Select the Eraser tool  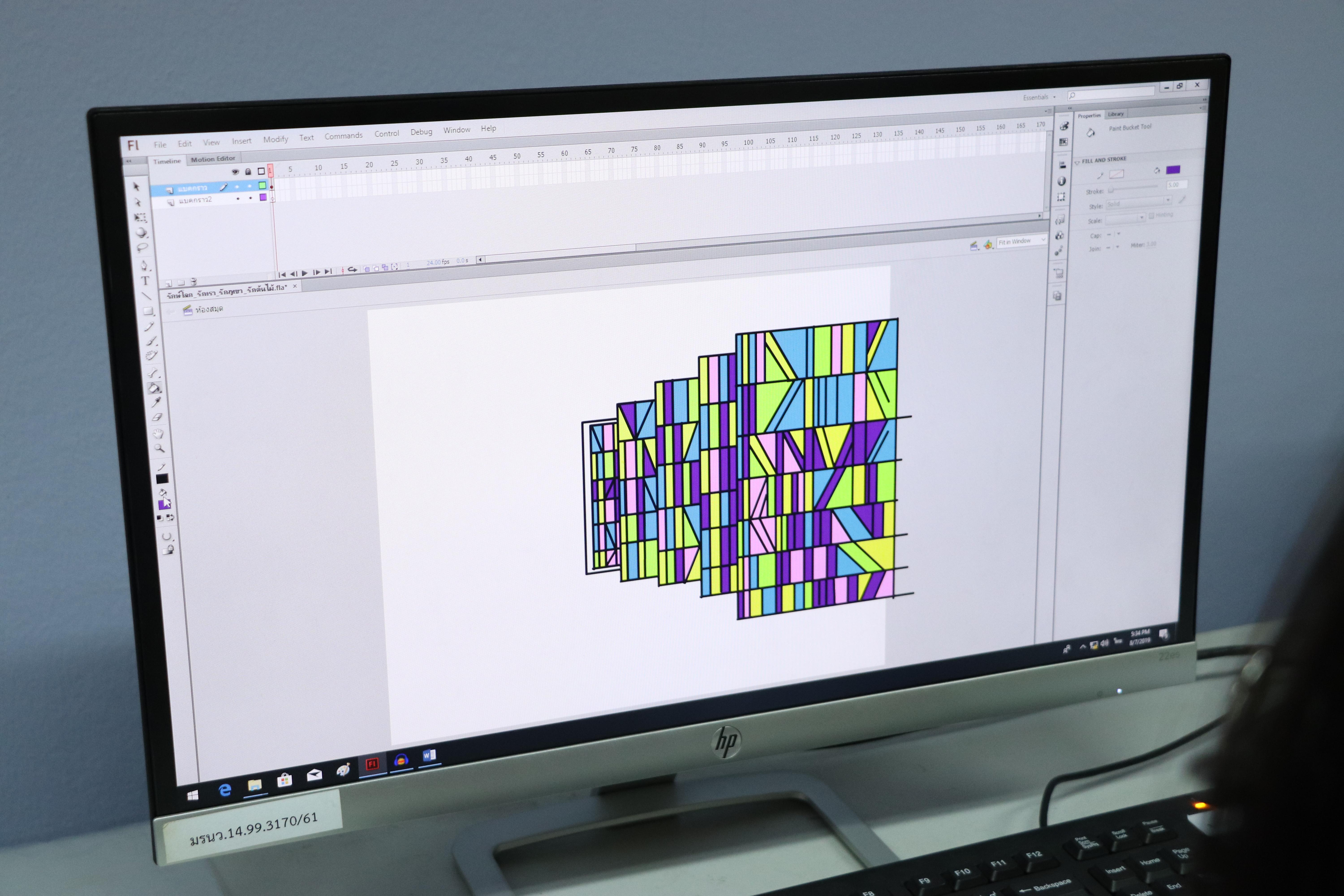[157, 417]
